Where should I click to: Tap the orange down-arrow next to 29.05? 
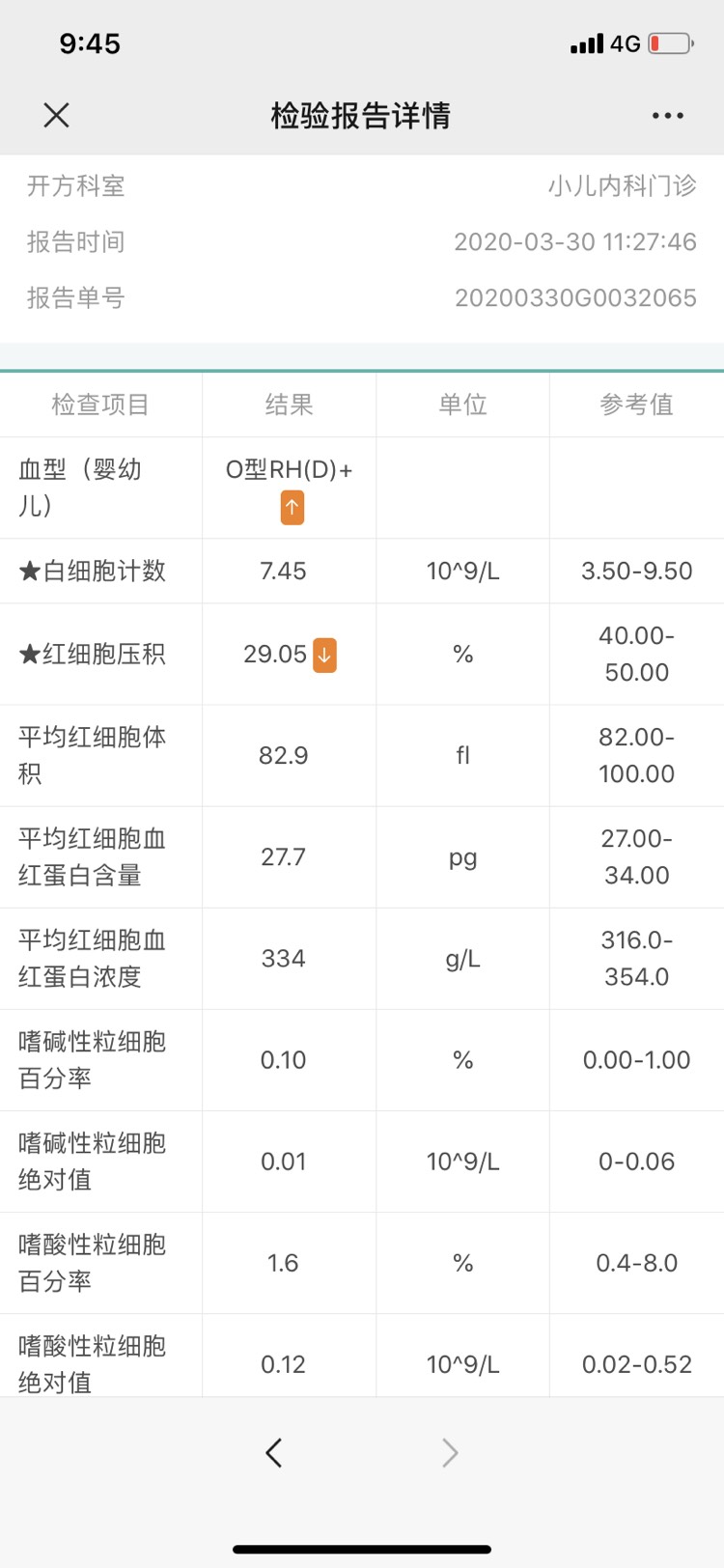[325, 655]
